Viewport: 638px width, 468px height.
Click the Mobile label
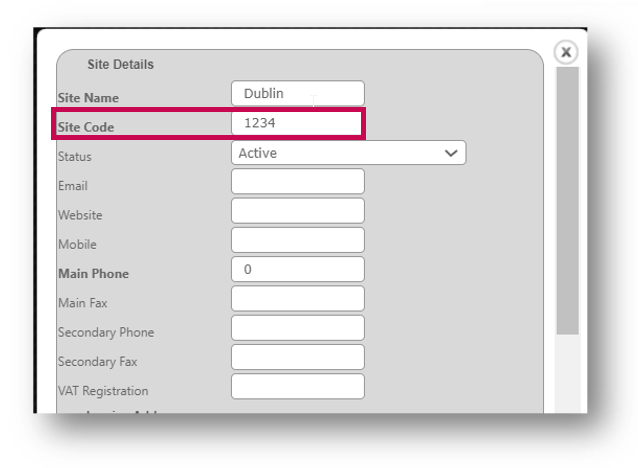click(x=77, y=245)
